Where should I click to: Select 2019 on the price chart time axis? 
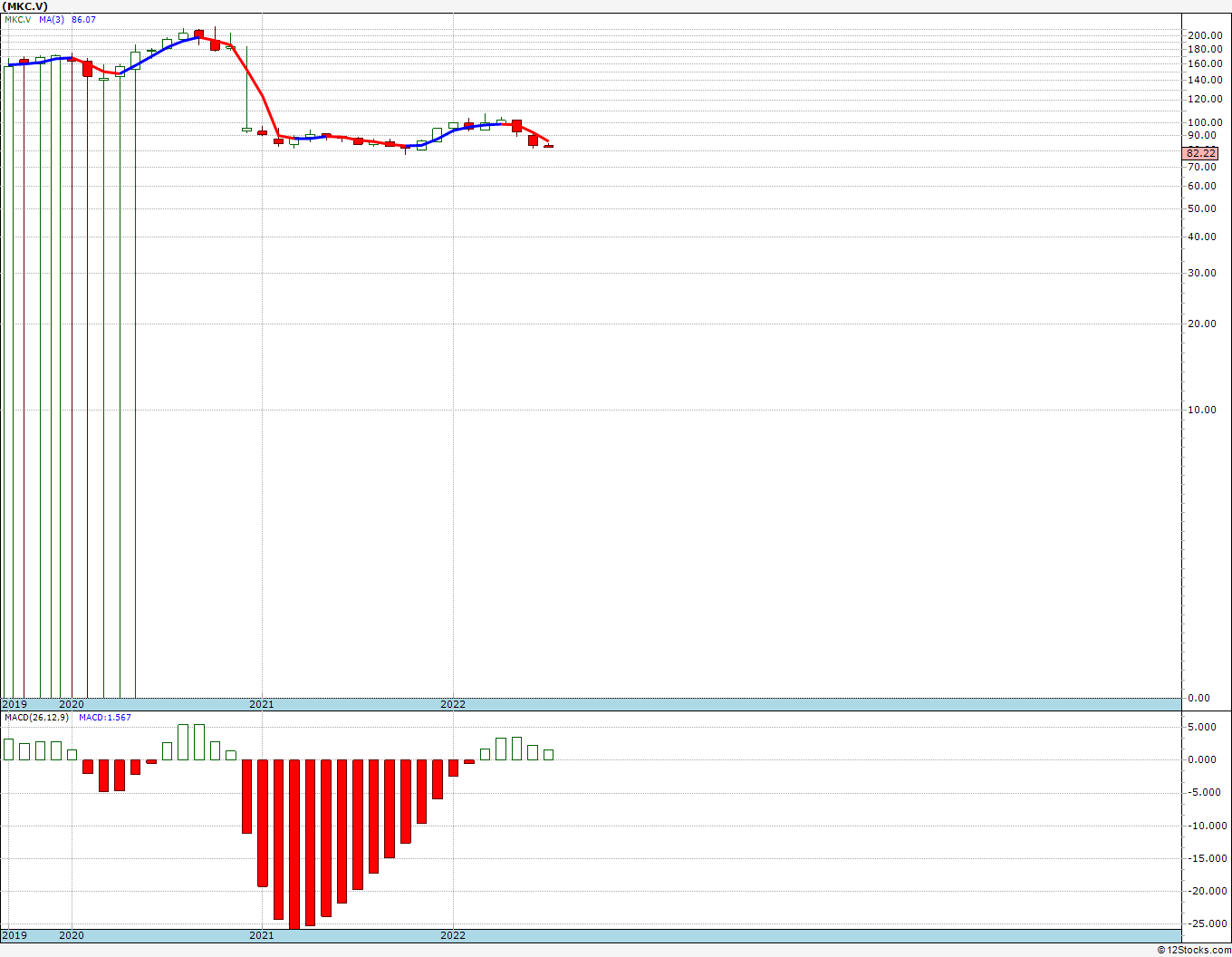tap(14, 704)
